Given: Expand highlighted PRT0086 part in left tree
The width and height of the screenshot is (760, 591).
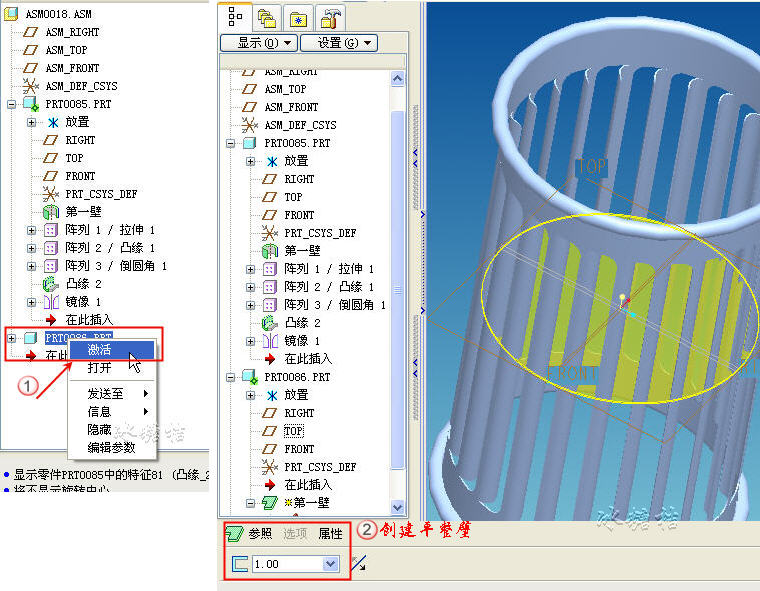Looking at the screenshot, I should coord(11,338).
